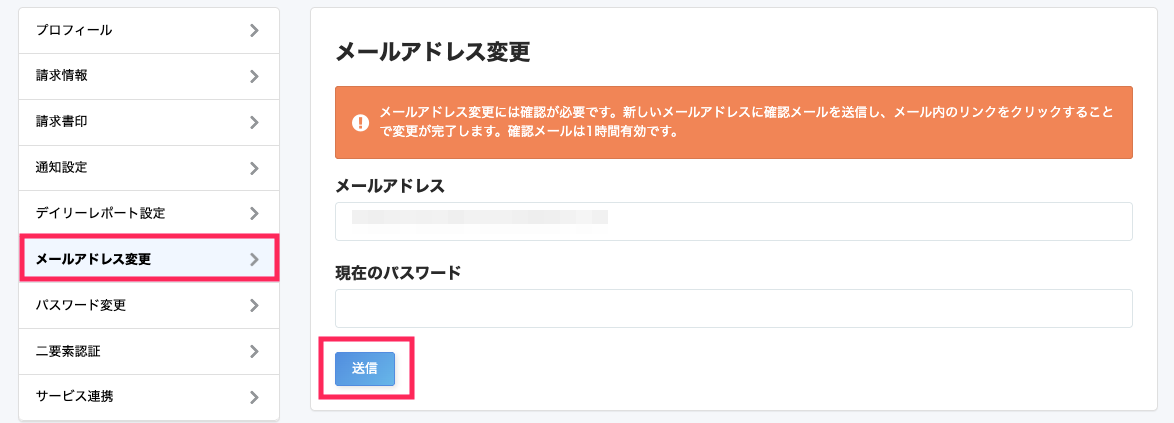This screenshot has width=1174, height=423.
Task: Click the chevron next to プロフィール
Action: coord(255,31)
